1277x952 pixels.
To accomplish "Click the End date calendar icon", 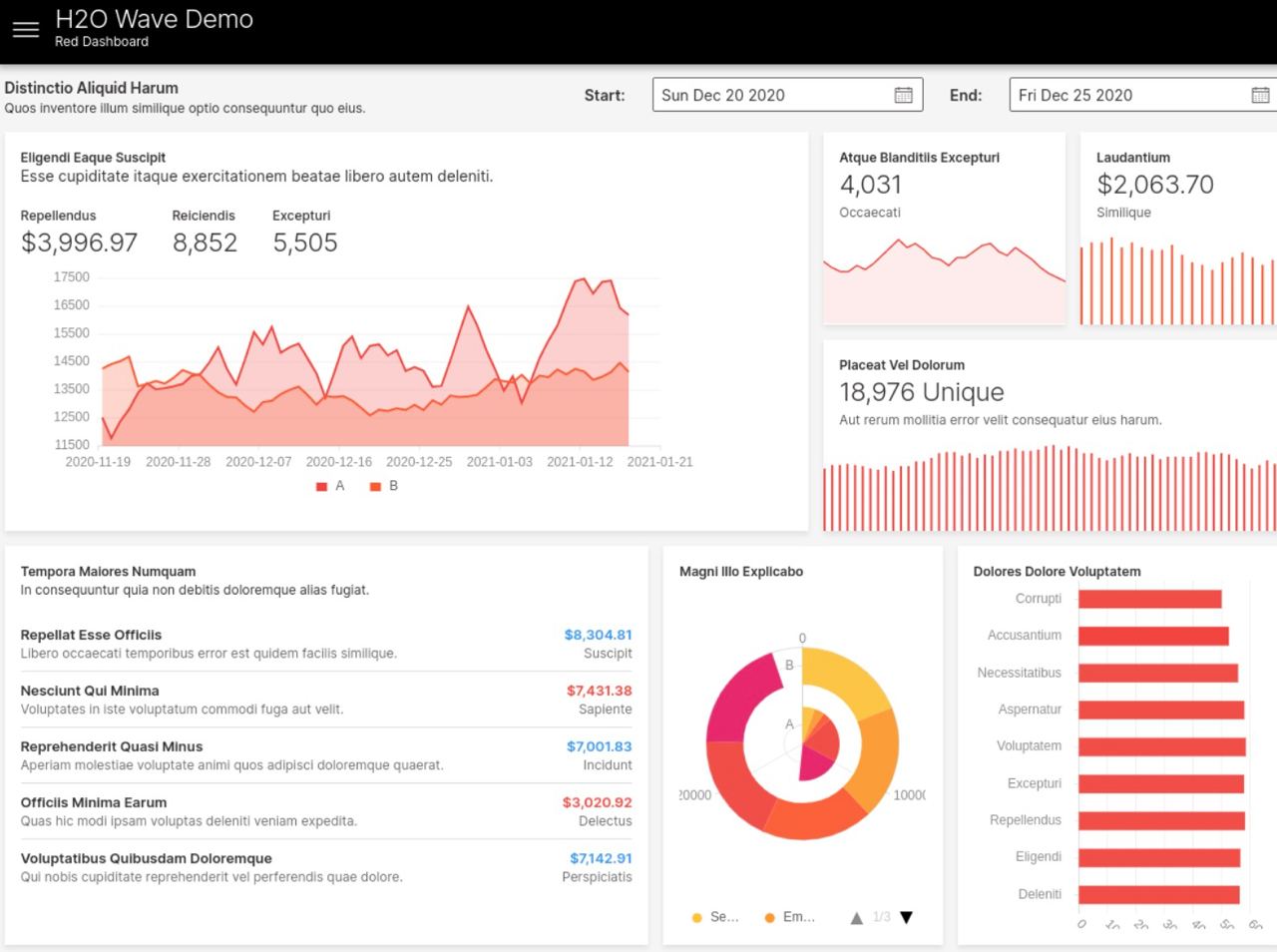I will [1260, 95].
